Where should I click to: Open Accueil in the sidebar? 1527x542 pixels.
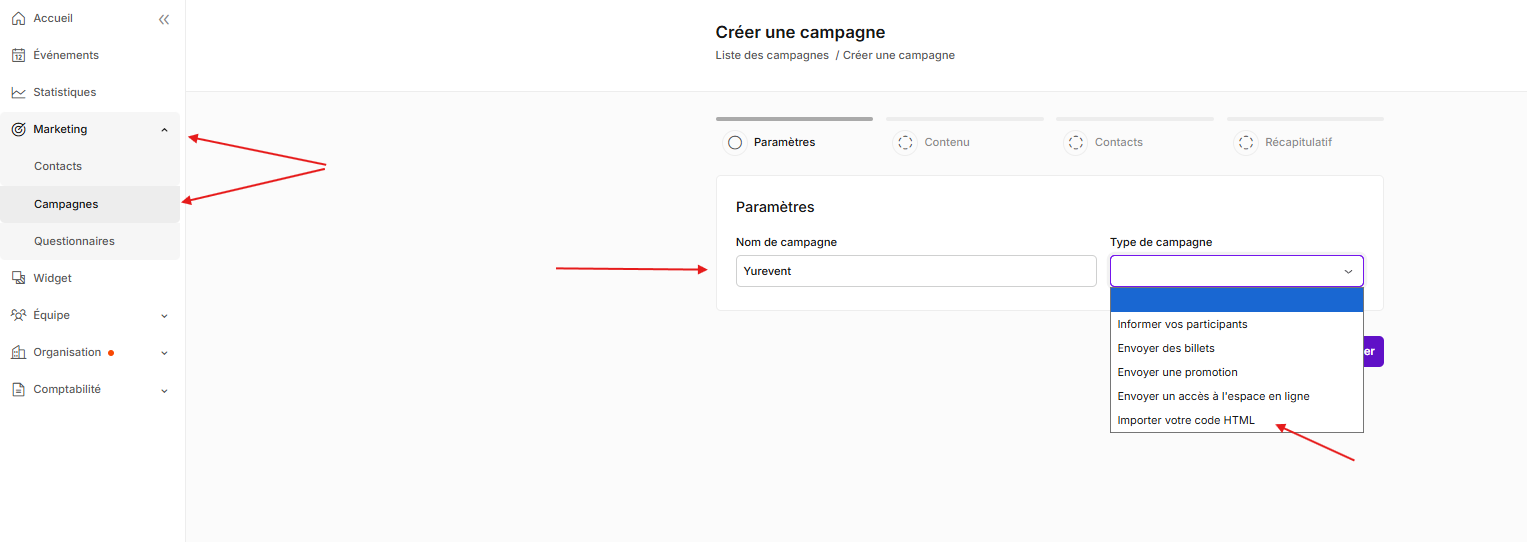(53, 18)
